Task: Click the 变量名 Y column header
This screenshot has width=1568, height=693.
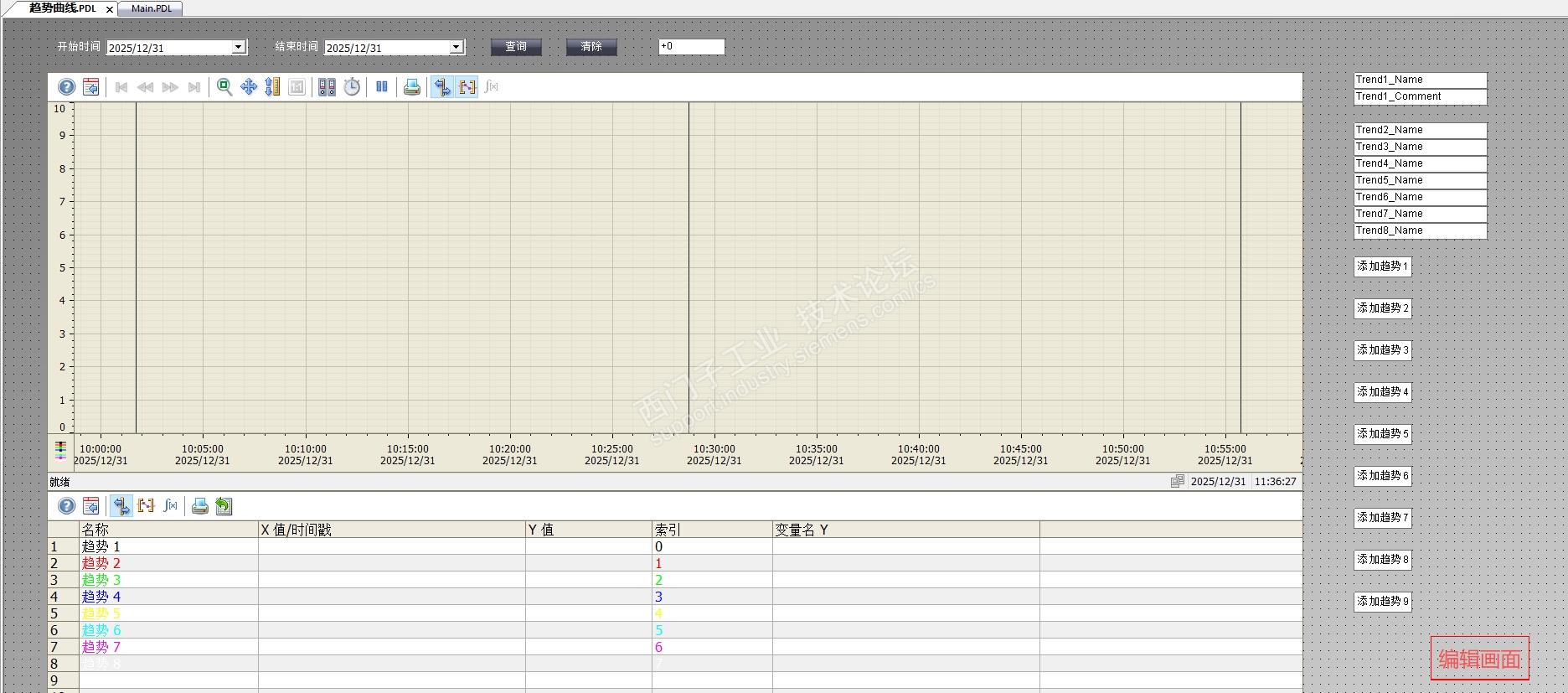Action: pos(906,530)
